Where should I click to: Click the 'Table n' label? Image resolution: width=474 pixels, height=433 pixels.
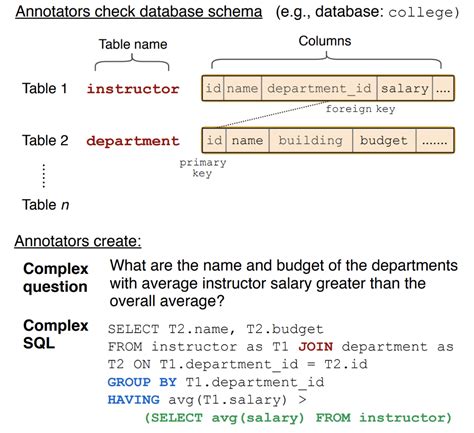pos(46,205)
